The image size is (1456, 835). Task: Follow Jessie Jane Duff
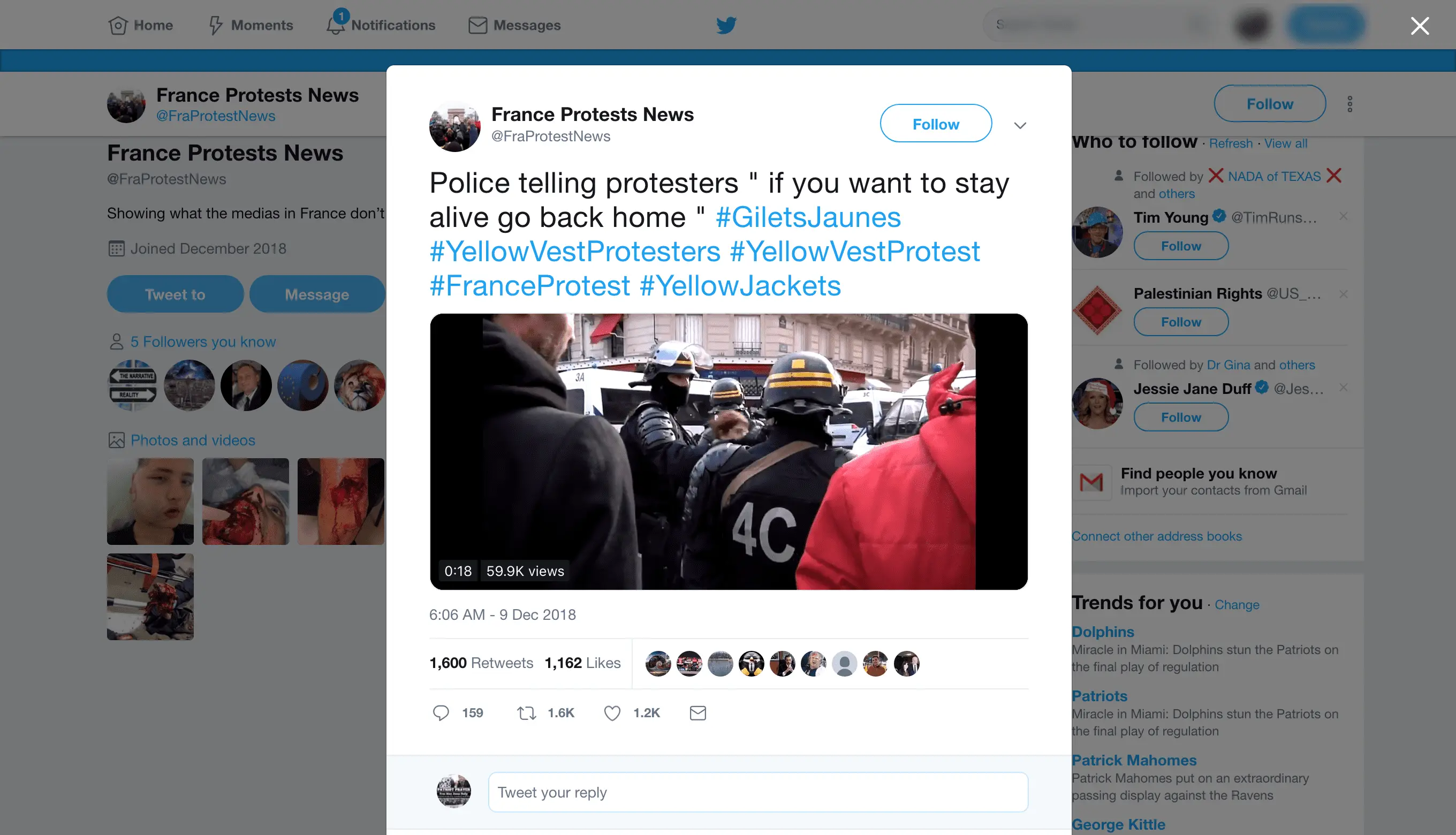click(x=1181, y=417)
